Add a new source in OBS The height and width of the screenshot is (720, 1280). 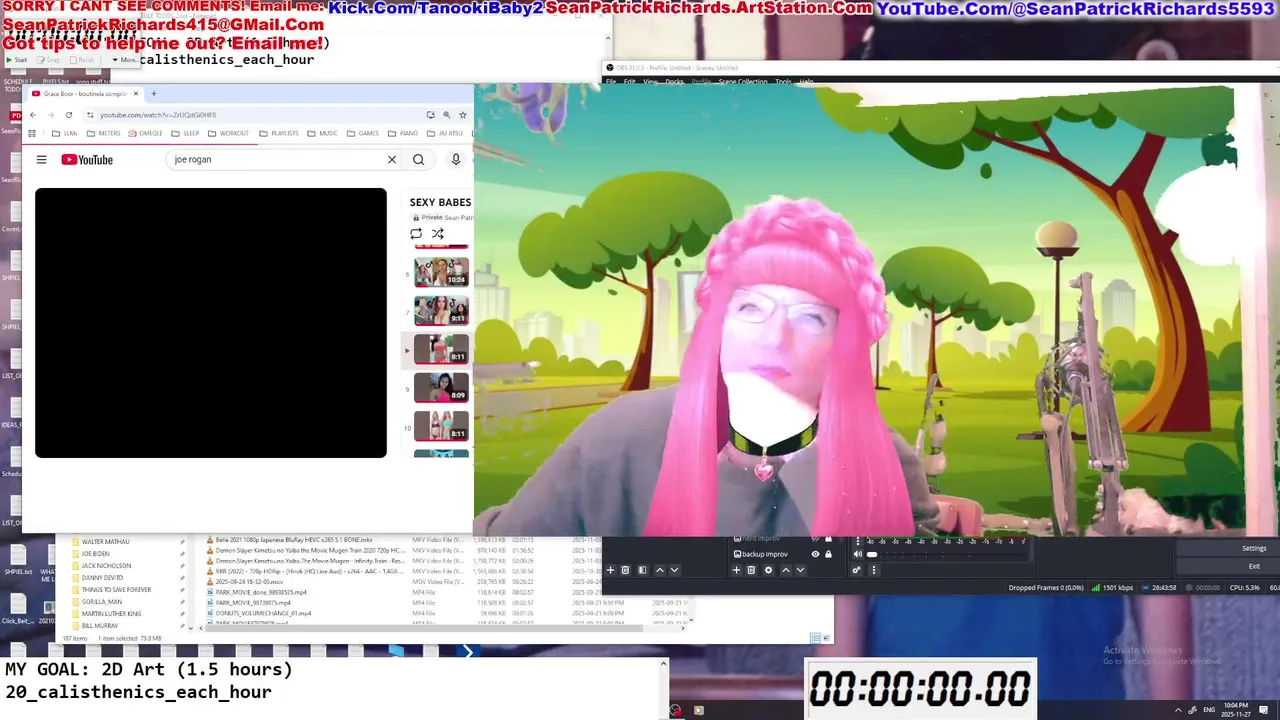[x=737, y=570]
